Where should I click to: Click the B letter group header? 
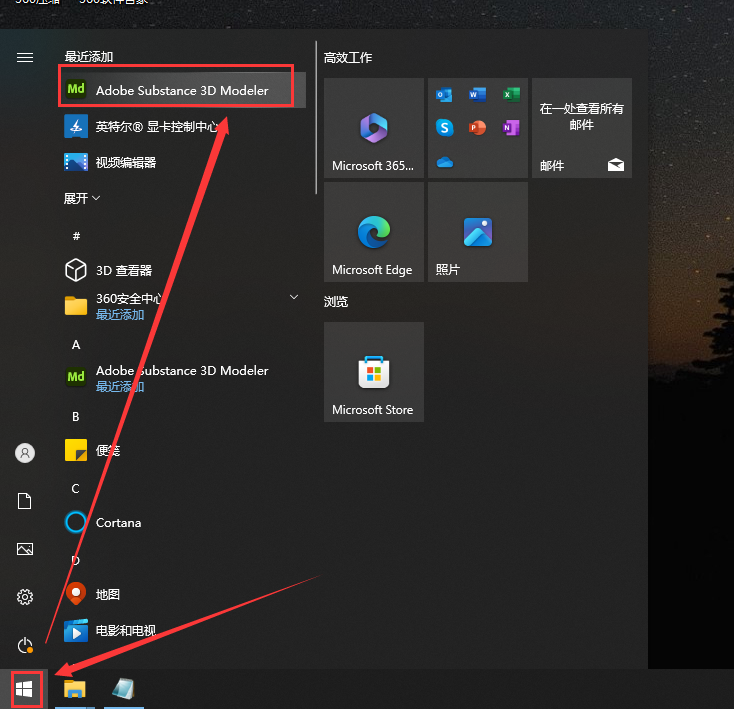click(75, 417)
